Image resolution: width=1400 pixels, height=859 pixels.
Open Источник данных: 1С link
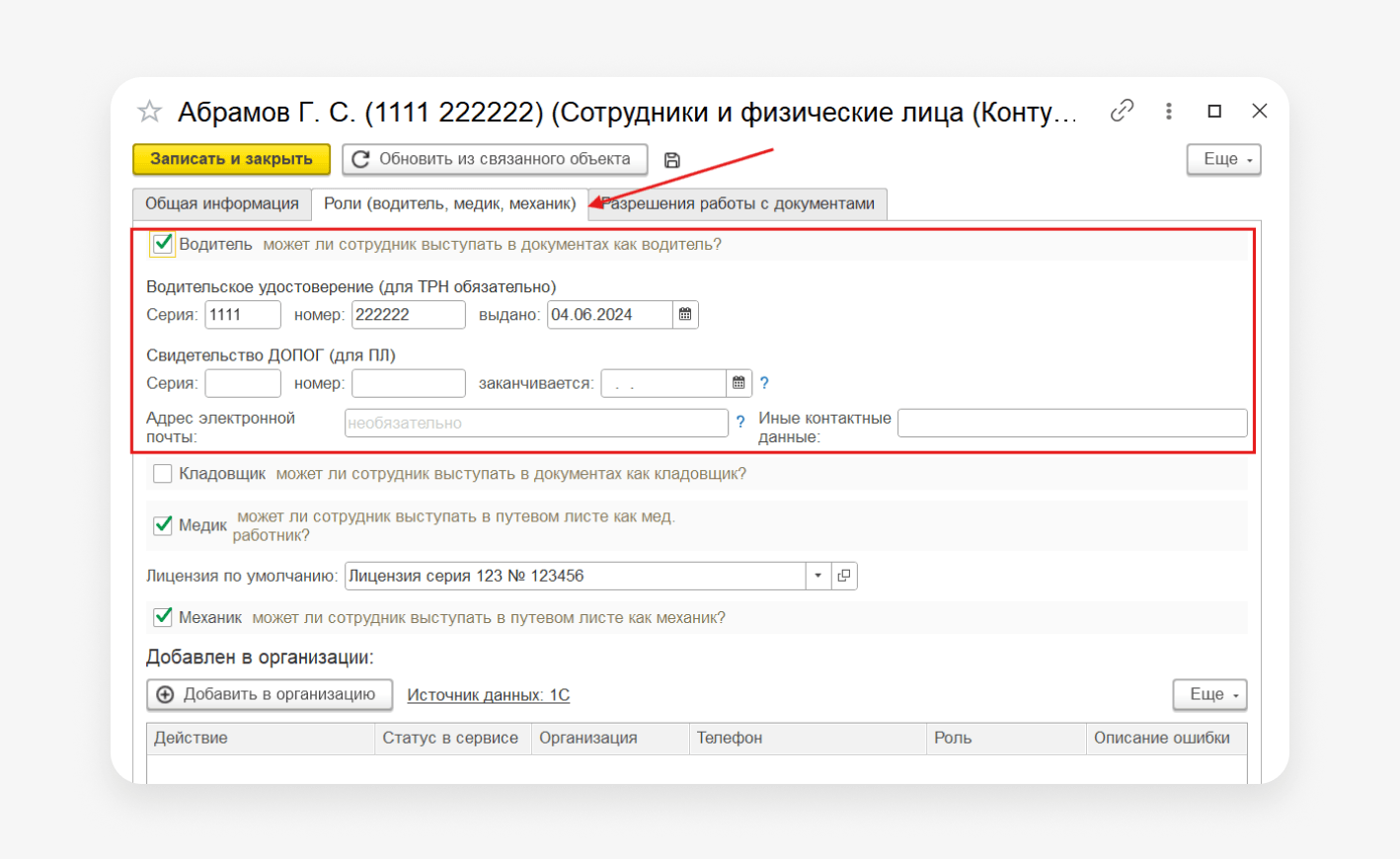click(x=489, y=695)
